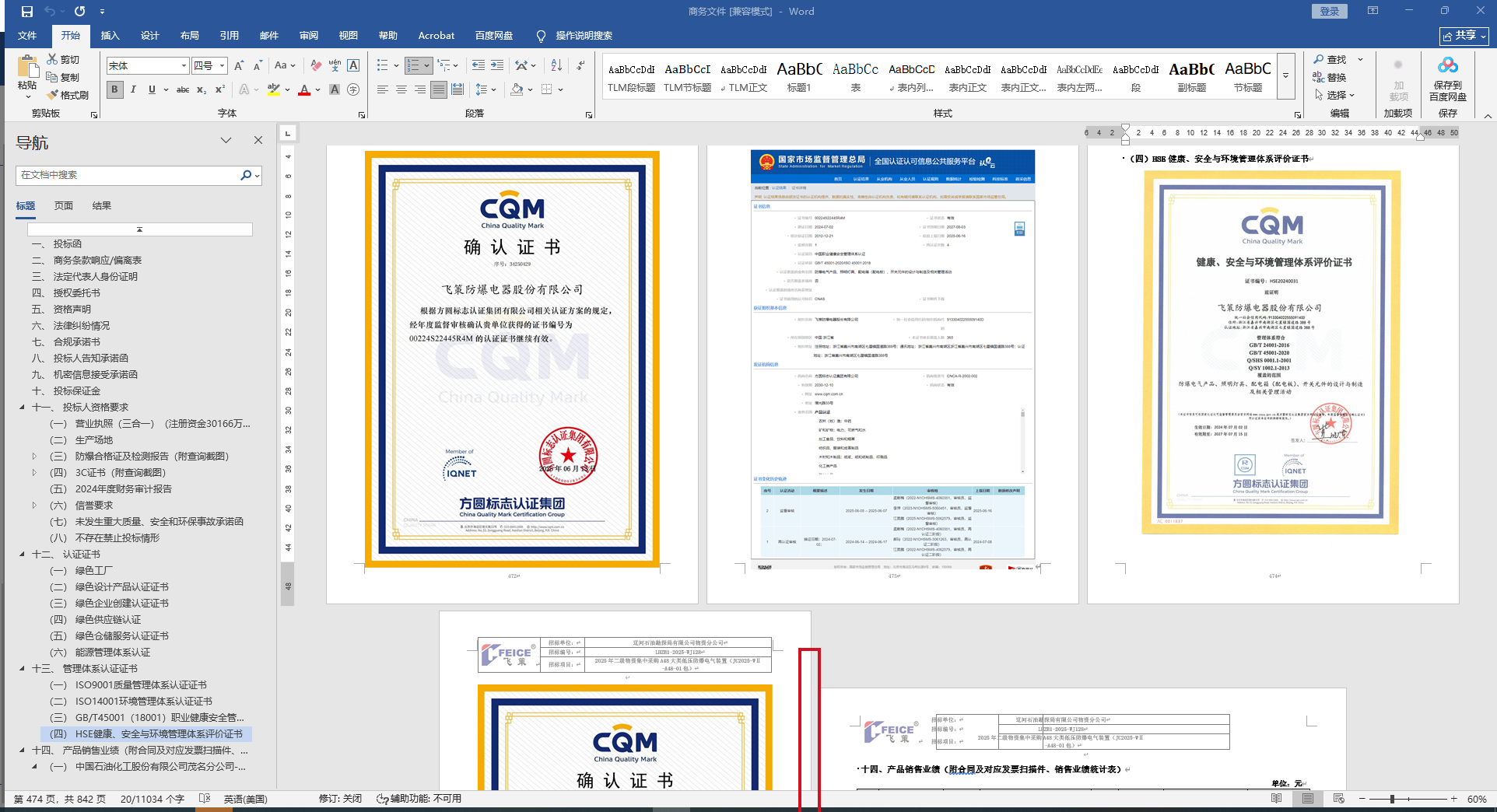Expand the (三) 防爆合格证及检测报告 heading
The image size is (1497, 812).
pos(34,457)
